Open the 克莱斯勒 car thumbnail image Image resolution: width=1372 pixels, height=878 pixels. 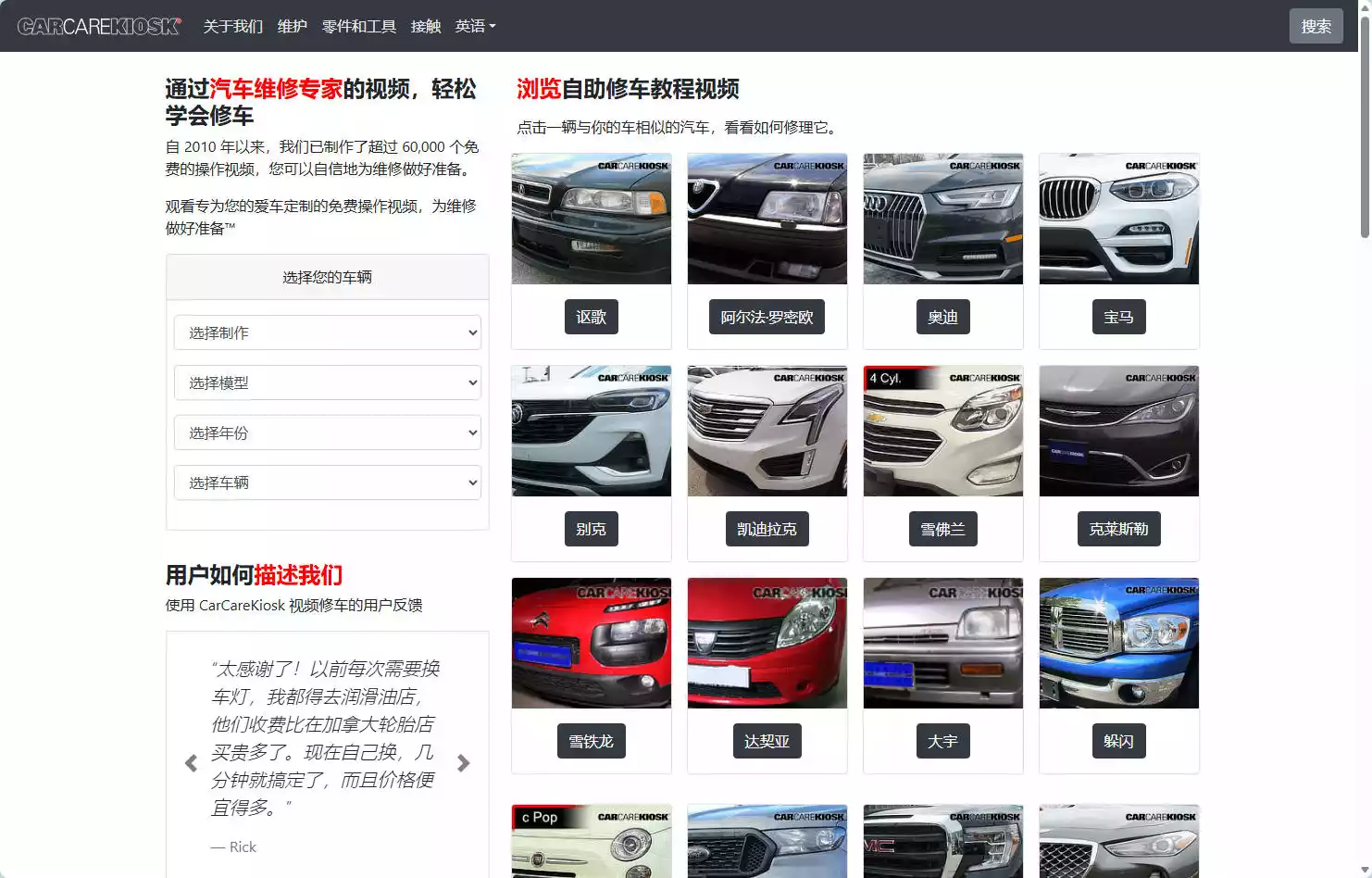pos(1119,431)
